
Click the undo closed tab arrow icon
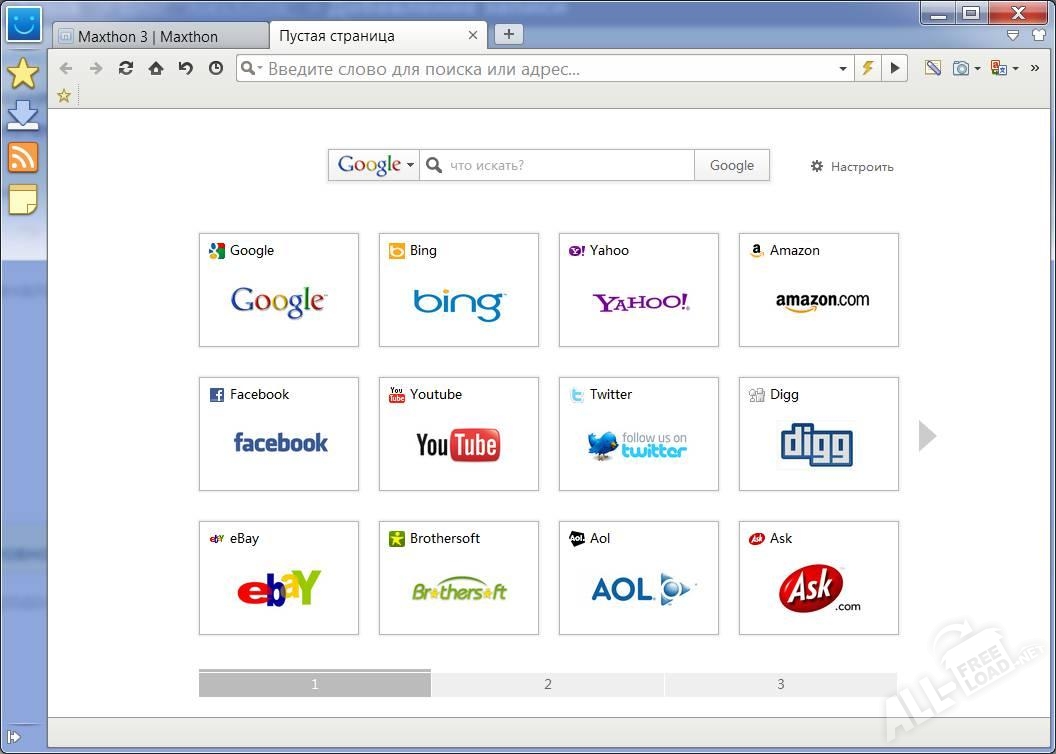[x=186, y=69]
